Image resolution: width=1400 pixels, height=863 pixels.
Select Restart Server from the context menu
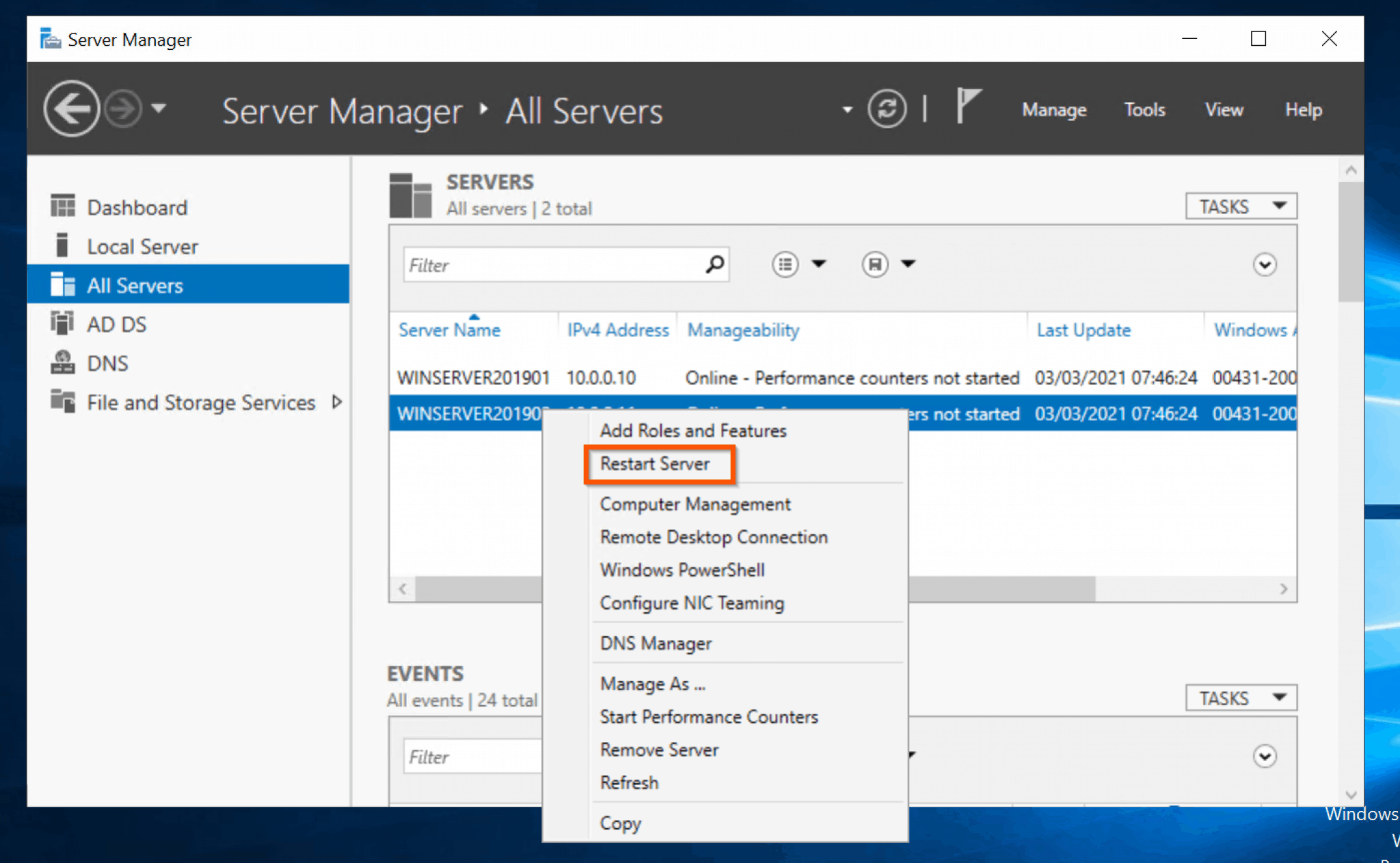pyautogui.click(x=654, y=463)
